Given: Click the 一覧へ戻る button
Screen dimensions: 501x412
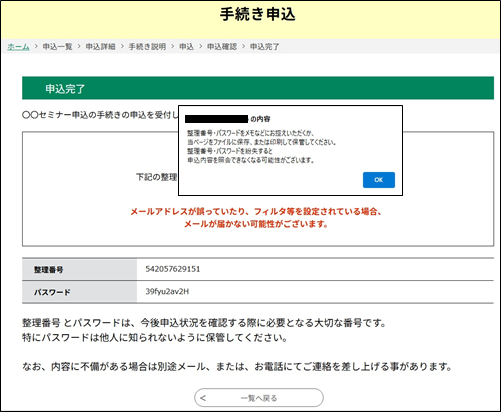Looking at the screenshot, I should click(259, 398).
